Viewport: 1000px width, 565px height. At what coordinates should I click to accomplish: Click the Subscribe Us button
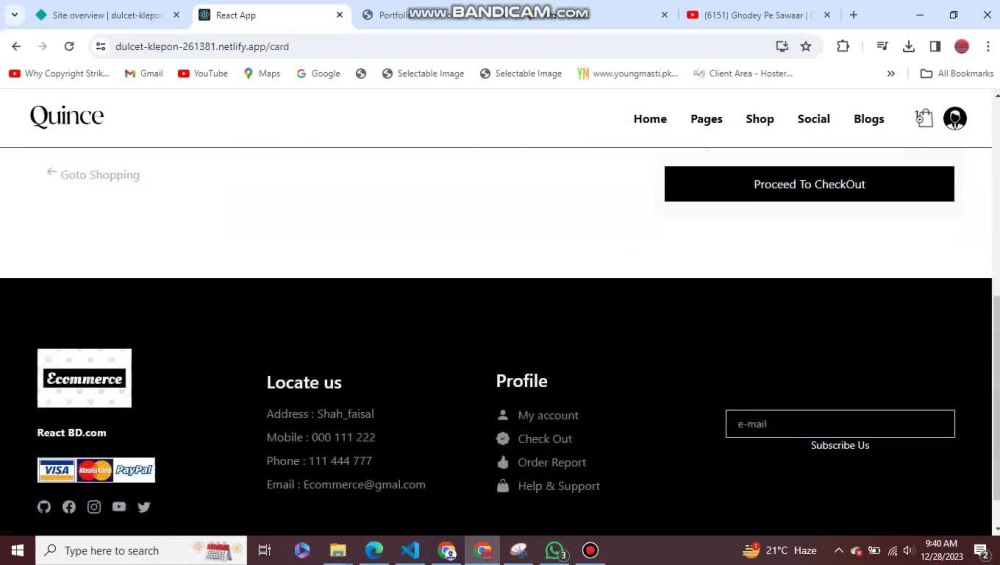[840, 445]
